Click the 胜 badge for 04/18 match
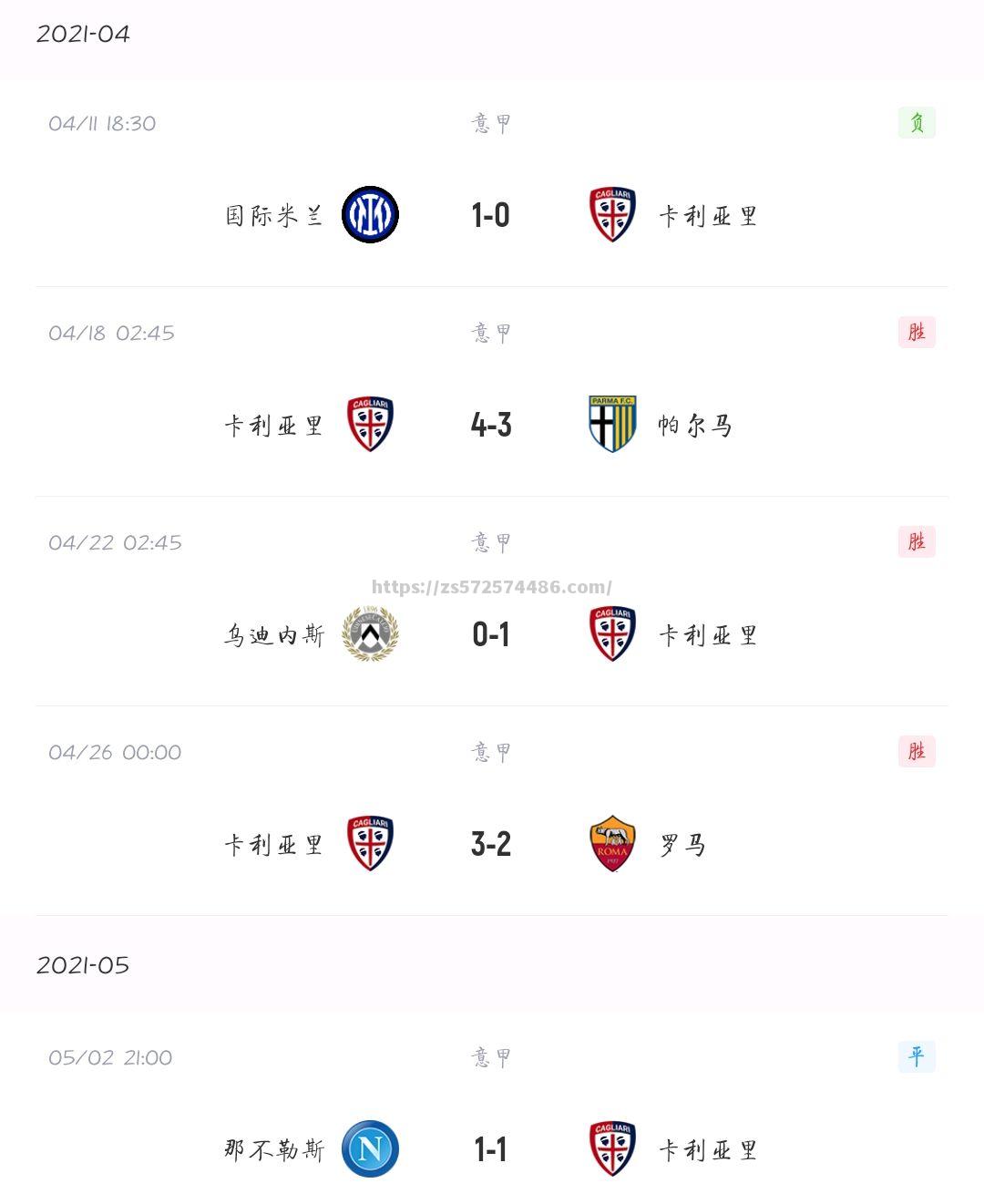 pos(917,333)
